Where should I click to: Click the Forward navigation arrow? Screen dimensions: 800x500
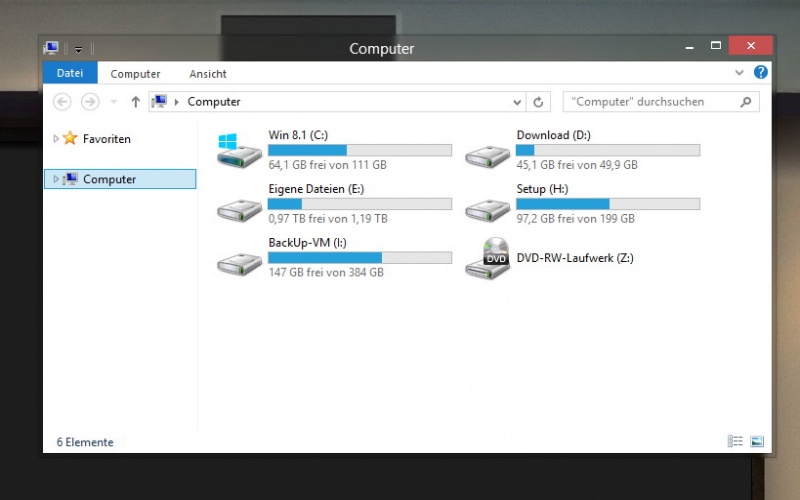[x=90, y=102]
